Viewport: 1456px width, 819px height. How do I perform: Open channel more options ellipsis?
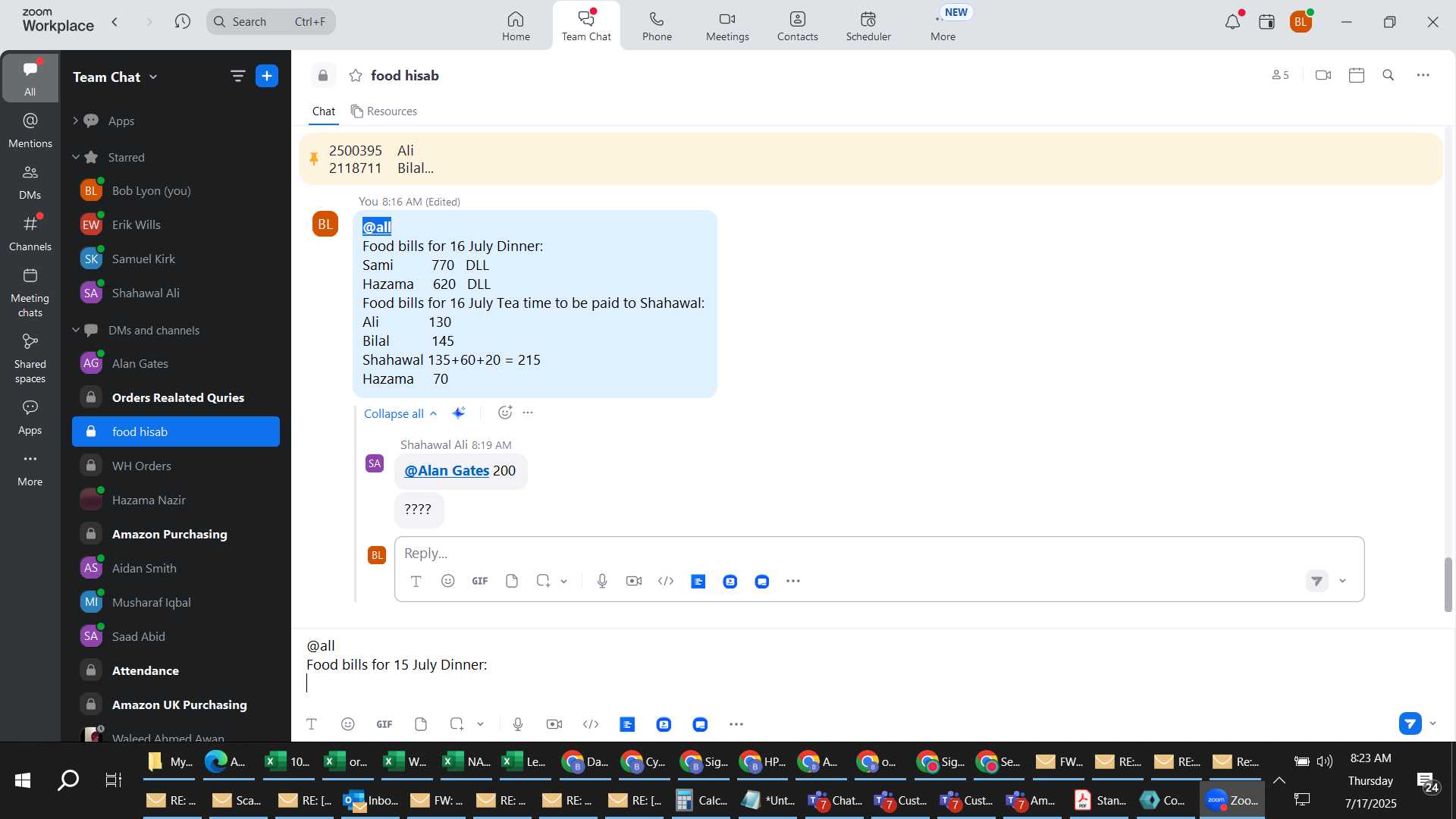pos(1423,75)
